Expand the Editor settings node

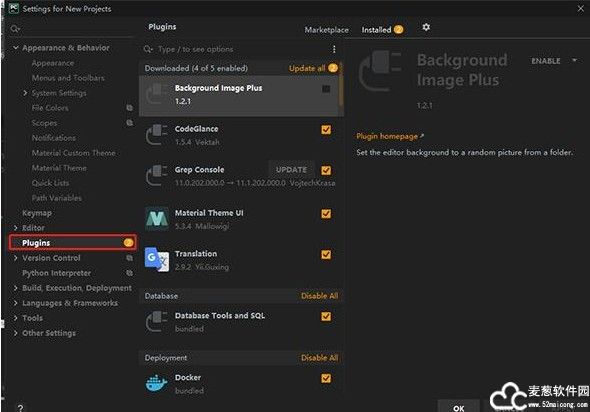click(x=15, y=228)
